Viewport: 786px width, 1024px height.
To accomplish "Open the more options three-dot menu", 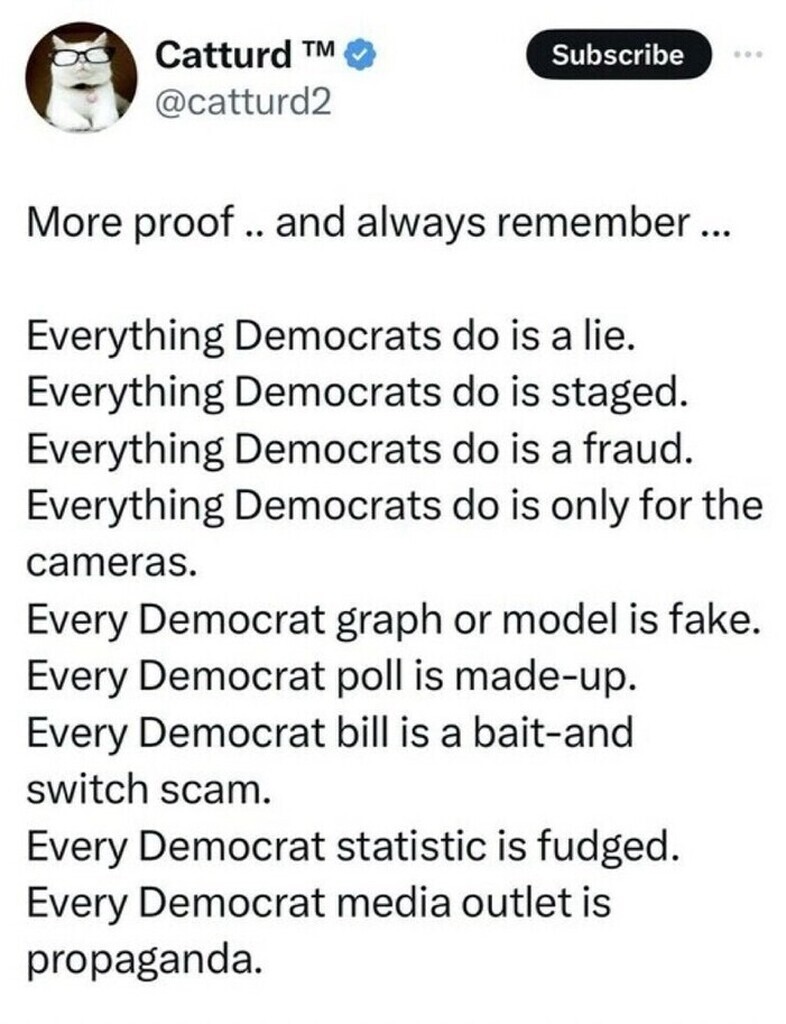I will tap(748, 54).
